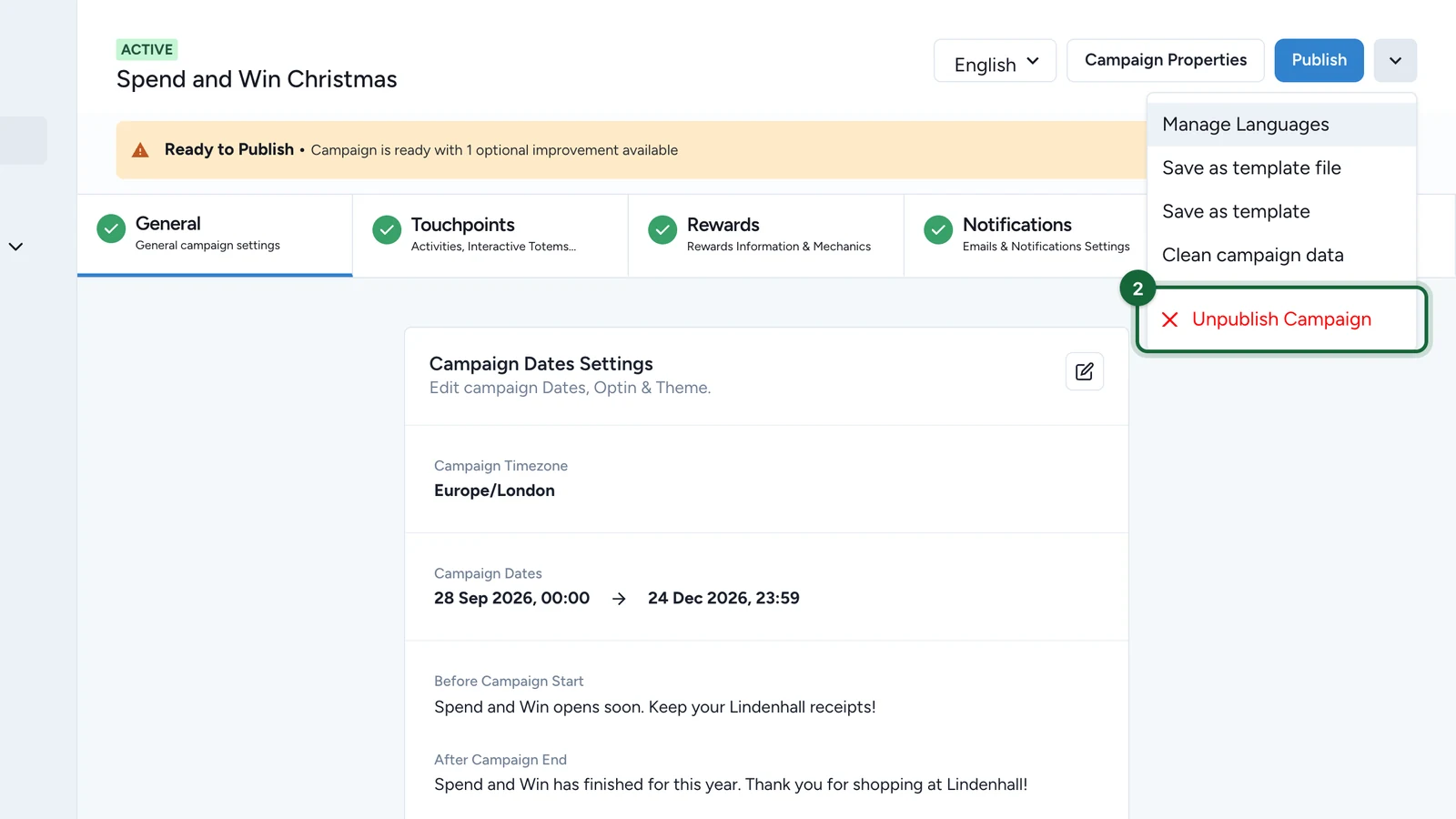The image size is (1456, 819).
Task: Click the Campaign Timezone label
Action: (500, 466)
